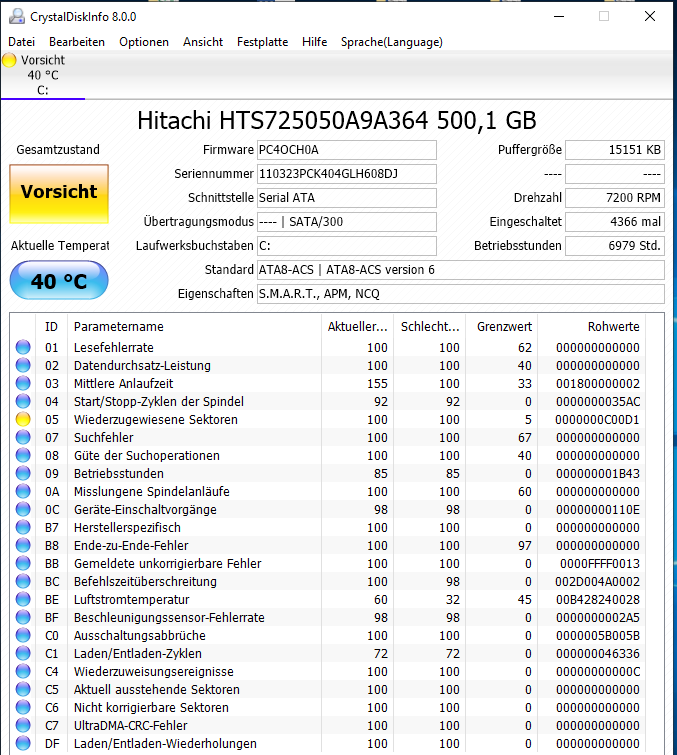Image resolution: width=677 pixels, height=755 pixels.
Task: Click status dot for Befehlszeitüberschreitung
Action: click(23, 581)
